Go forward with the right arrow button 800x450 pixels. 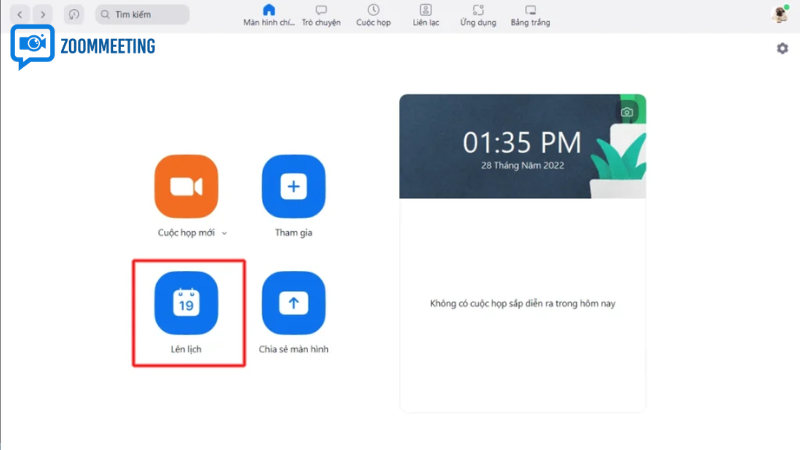[43, 14]
